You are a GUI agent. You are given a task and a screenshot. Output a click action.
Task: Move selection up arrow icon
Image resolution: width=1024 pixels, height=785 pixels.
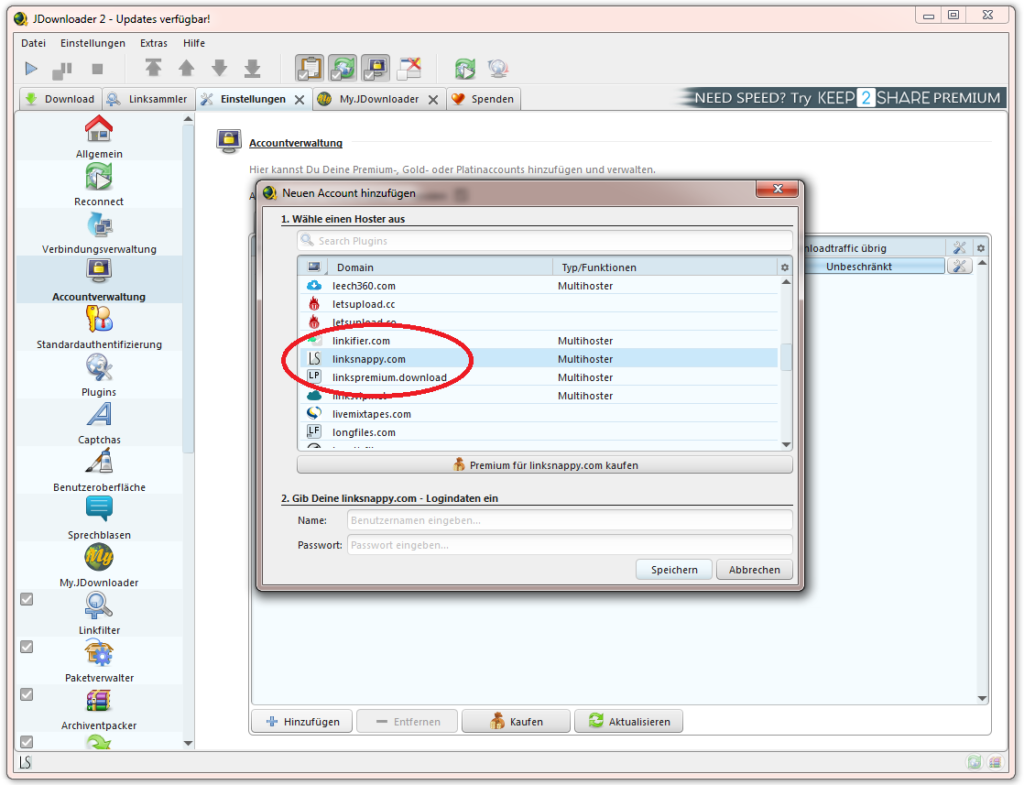[x=186, y=68]
